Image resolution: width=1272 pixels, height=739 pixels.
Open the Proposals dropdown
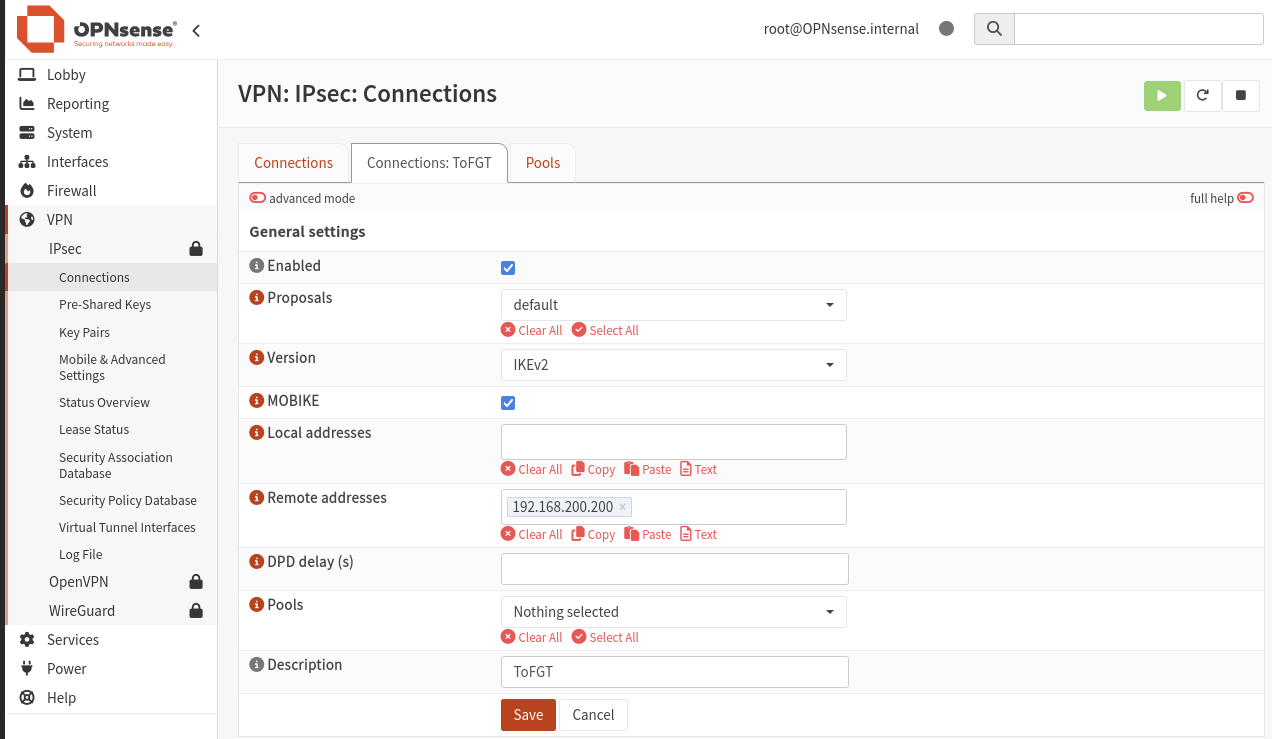pos(674,305)
